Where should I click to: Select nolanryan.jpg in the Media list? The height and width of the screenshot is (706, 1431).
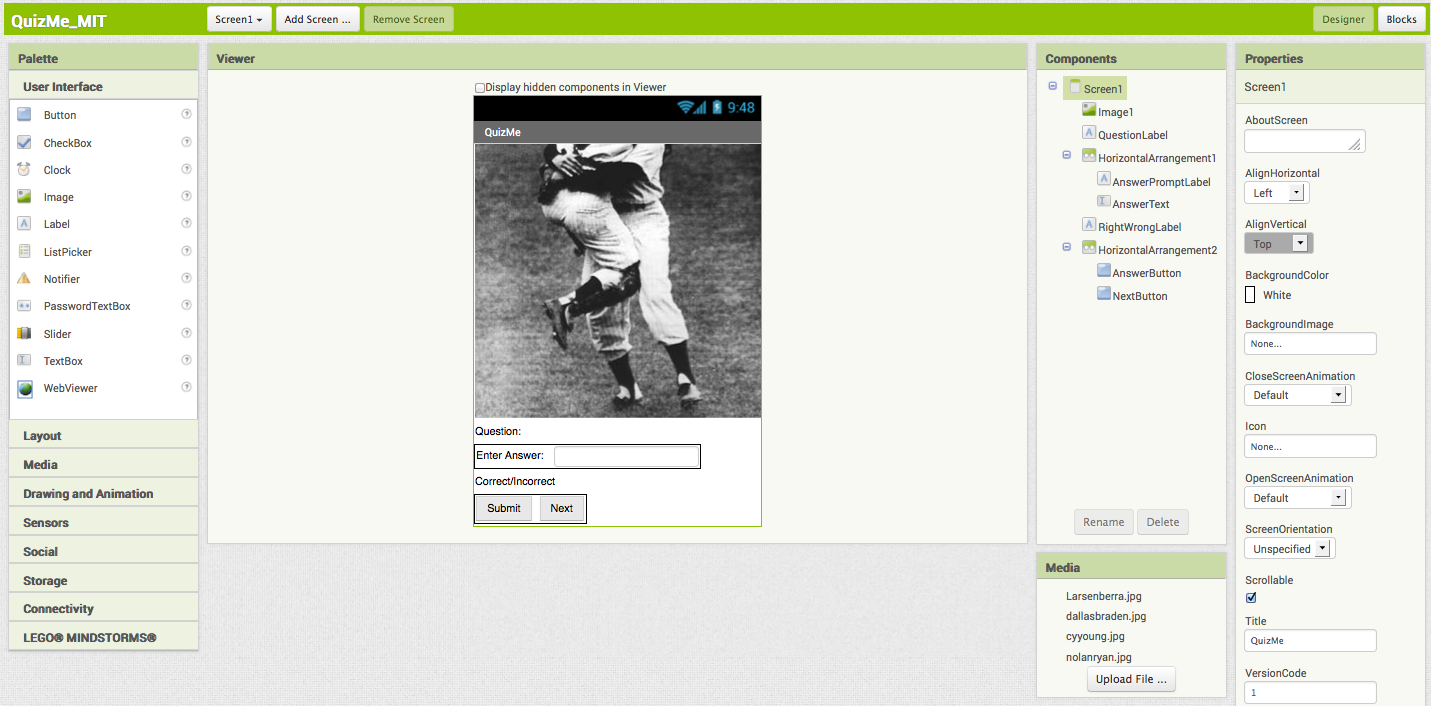tap(1099, 657)
